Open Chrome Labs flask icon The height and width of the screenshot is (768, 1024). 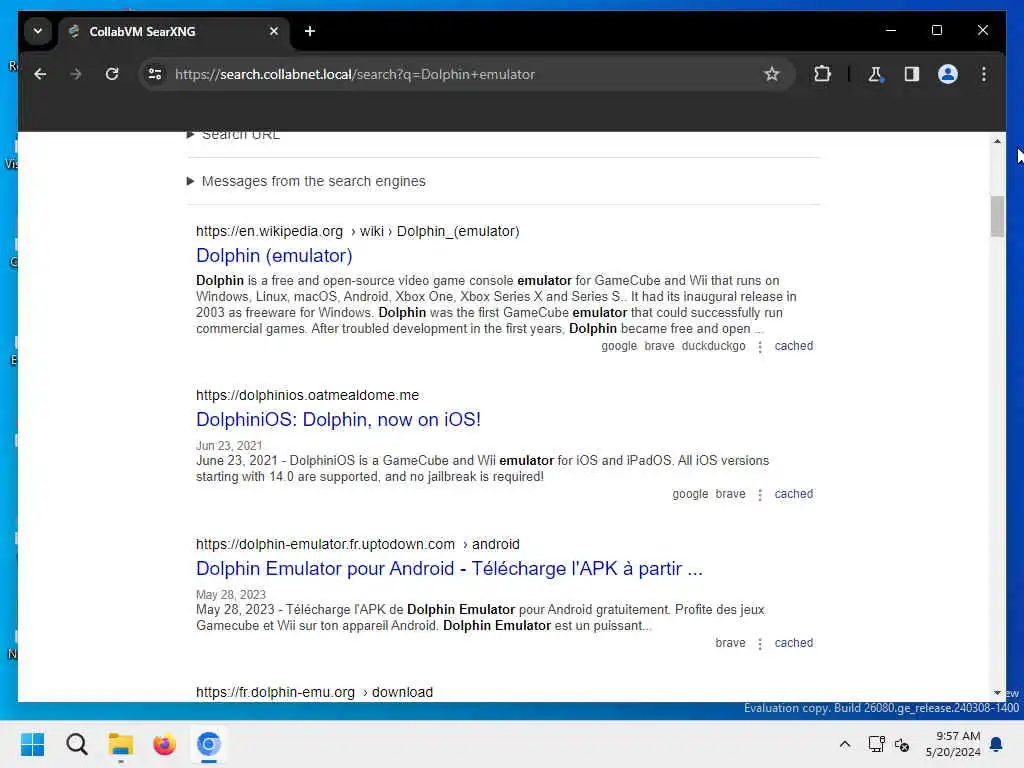coord(875,74)
